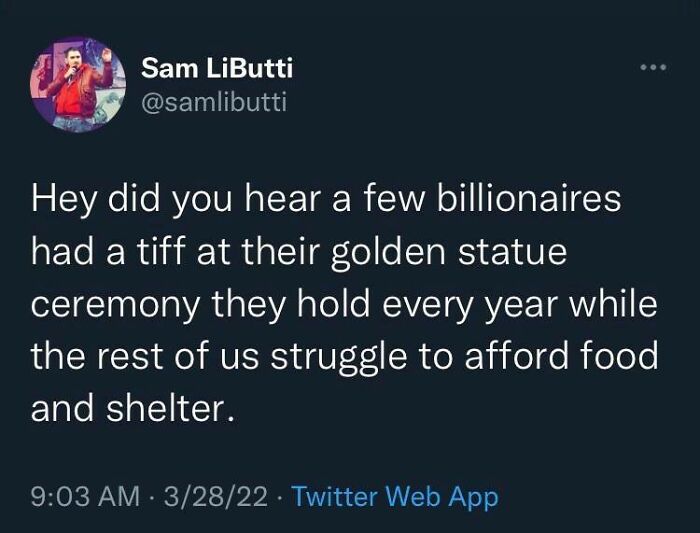Click the 9:03 AM timestamp
The image size is (700, 533).
point(84,496)
